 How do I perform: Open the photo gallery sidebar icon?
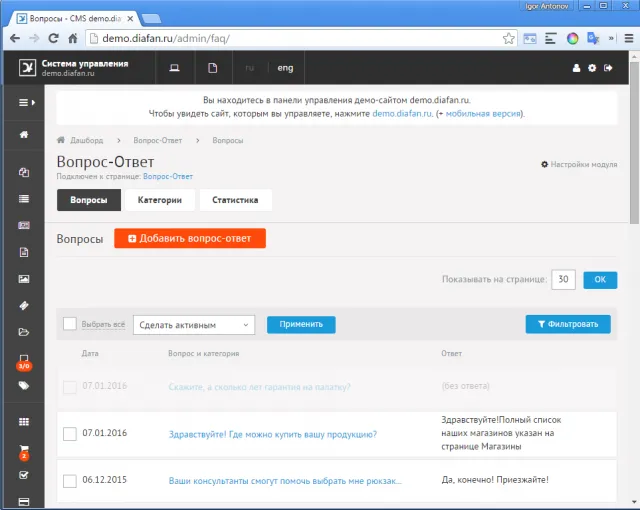tap(24, 279)
